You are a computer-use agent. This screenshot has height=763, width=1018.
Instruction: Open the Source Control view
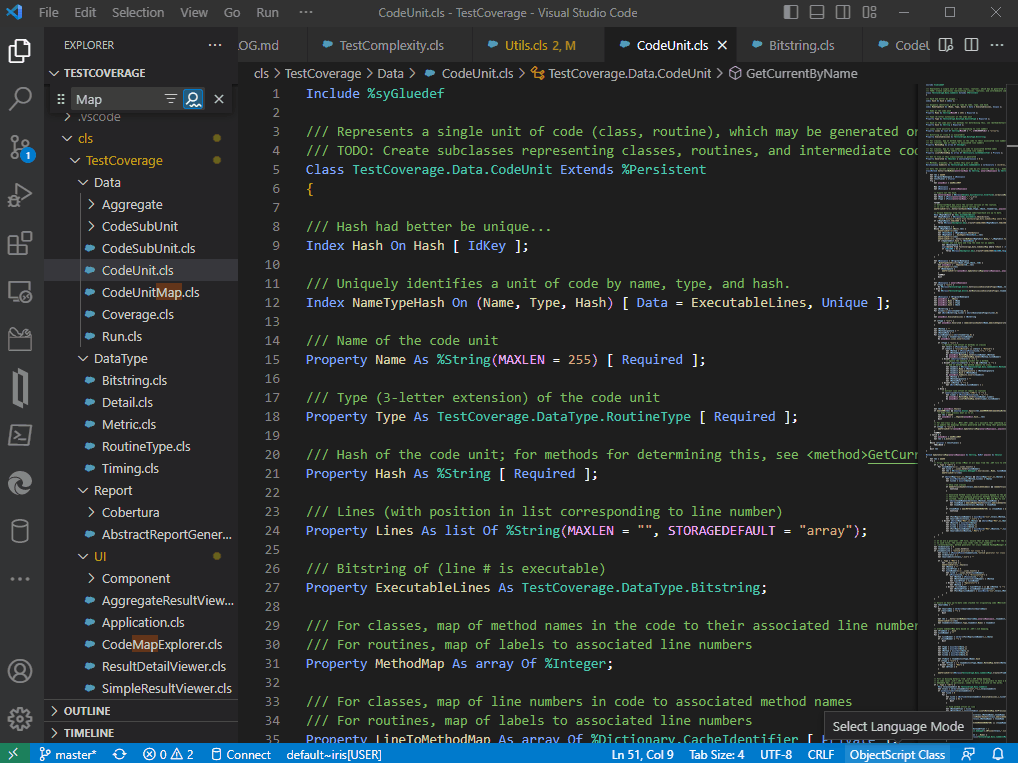point(20,147)
